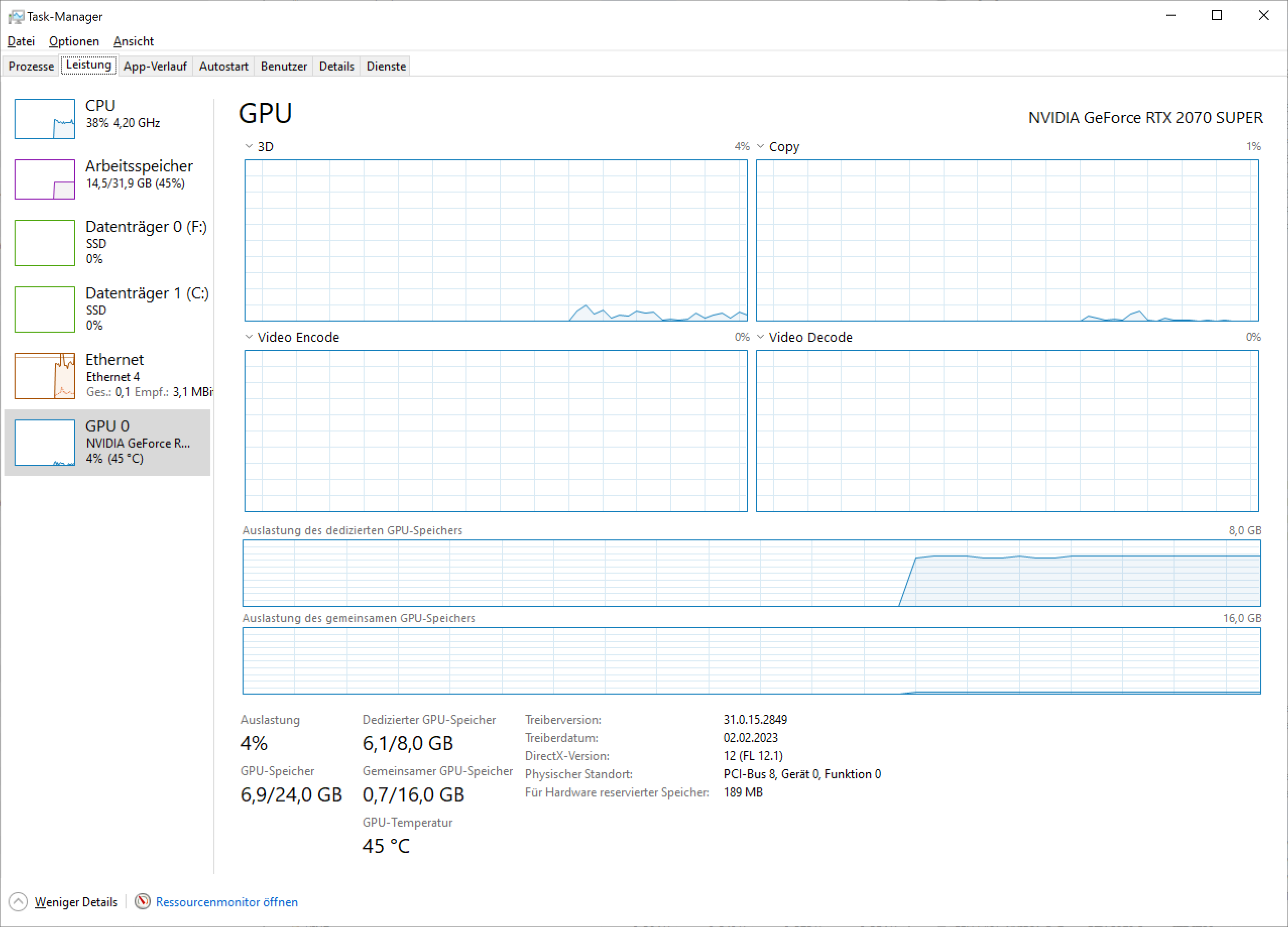This screenshot has height=927, width=1288.
Task: Open the Video Decode engine dropdown
Action: (760, 337)
